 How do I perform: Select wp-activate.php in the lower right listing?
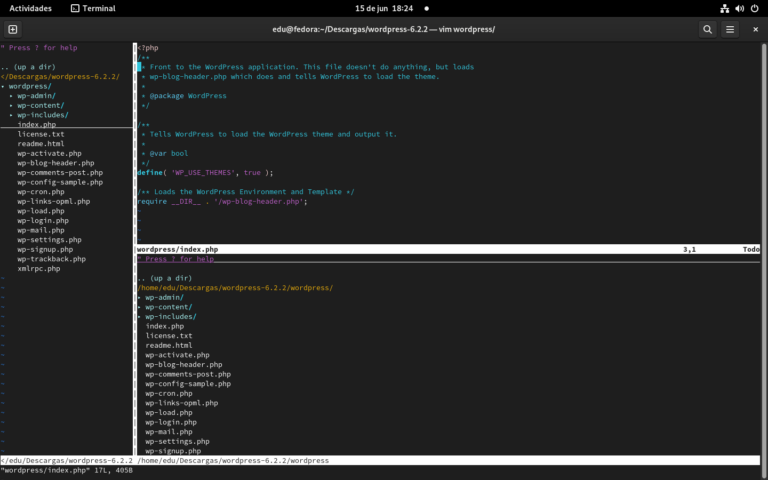click(x=177, y=355)
